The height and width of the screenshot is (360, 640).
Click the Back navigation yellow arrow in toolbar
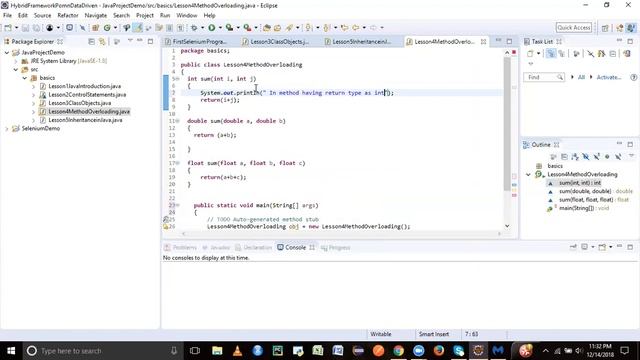(356, 27)
